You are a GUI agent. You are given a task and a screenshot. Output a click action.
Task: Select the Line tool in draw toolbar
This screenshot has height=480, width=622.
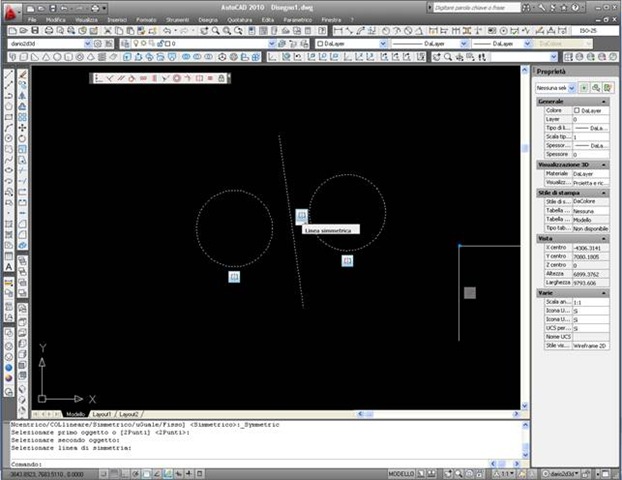9,74
